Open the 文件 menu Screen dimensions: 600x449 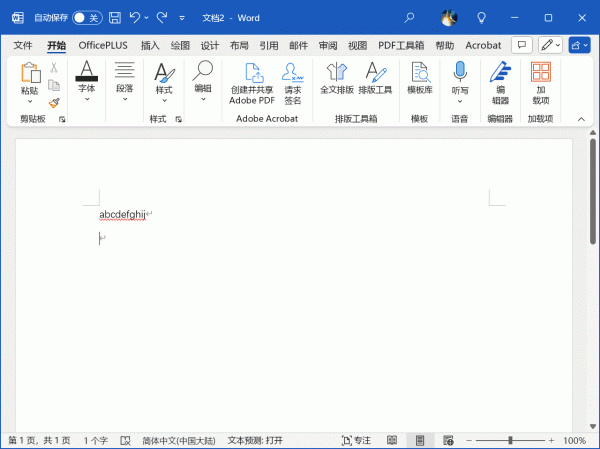pos(23,45)
